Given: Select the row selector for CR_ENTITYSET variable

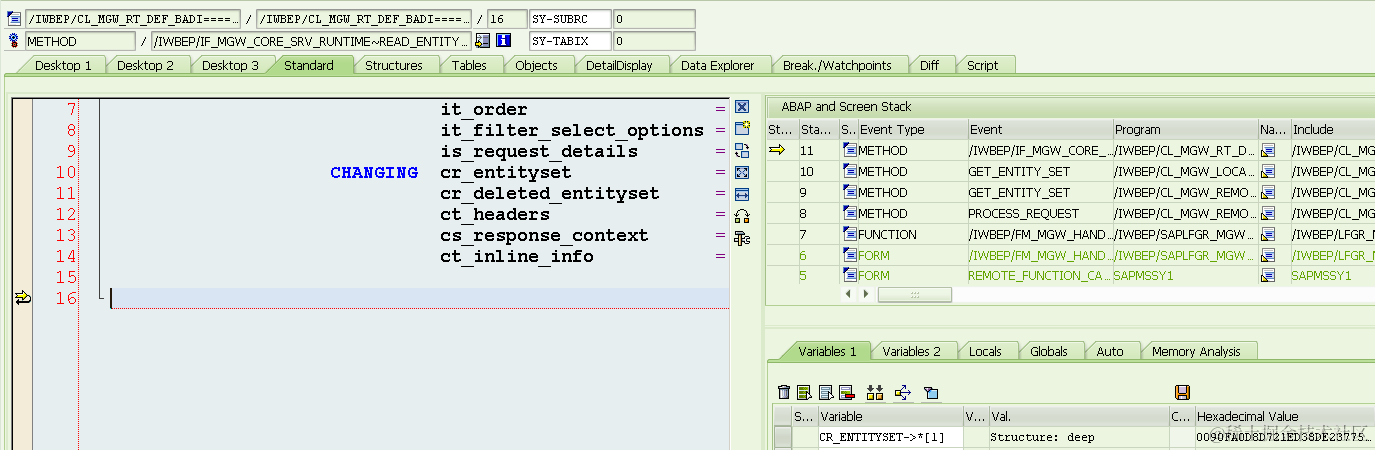Looking at the screenshot, I should [x=782, y=437].
